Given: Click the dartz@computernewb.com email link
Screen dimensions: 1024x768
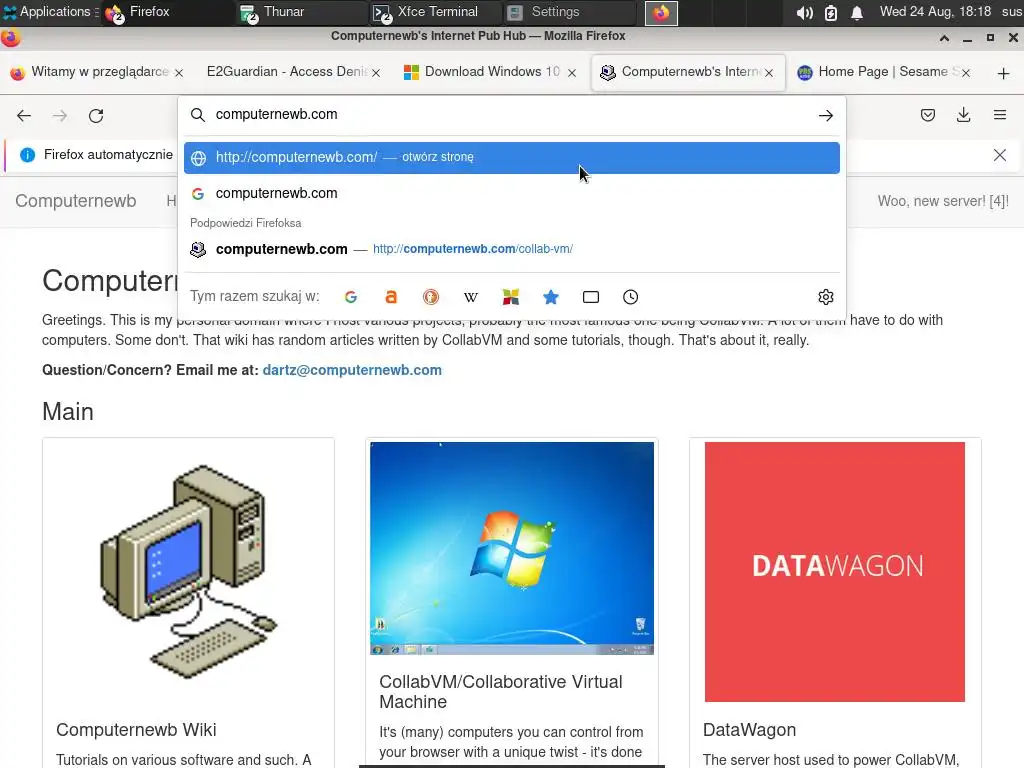Looking at the screenshot, I should (x=352, y=370).
